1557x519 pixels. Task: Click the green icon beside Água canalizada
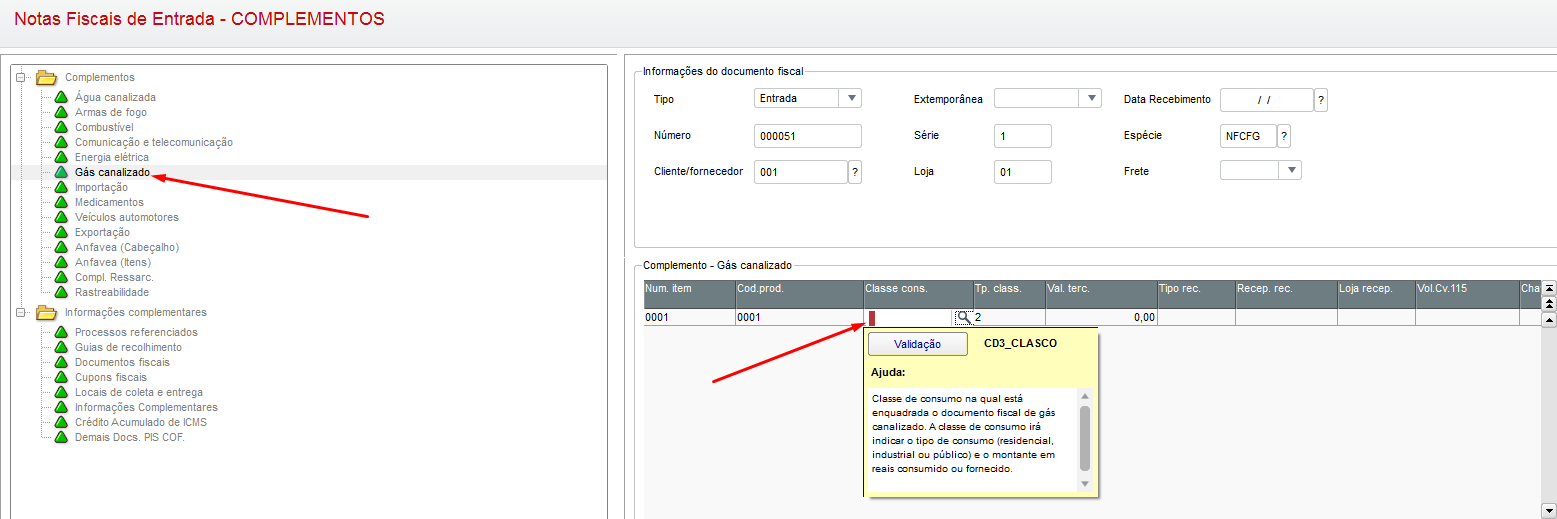pos(61,97)
